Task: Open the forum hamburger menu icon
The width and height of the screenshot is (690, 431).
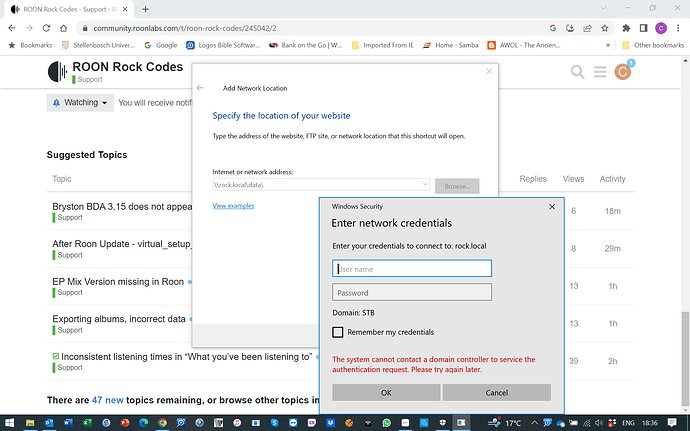Action: (x=602, y=72)
